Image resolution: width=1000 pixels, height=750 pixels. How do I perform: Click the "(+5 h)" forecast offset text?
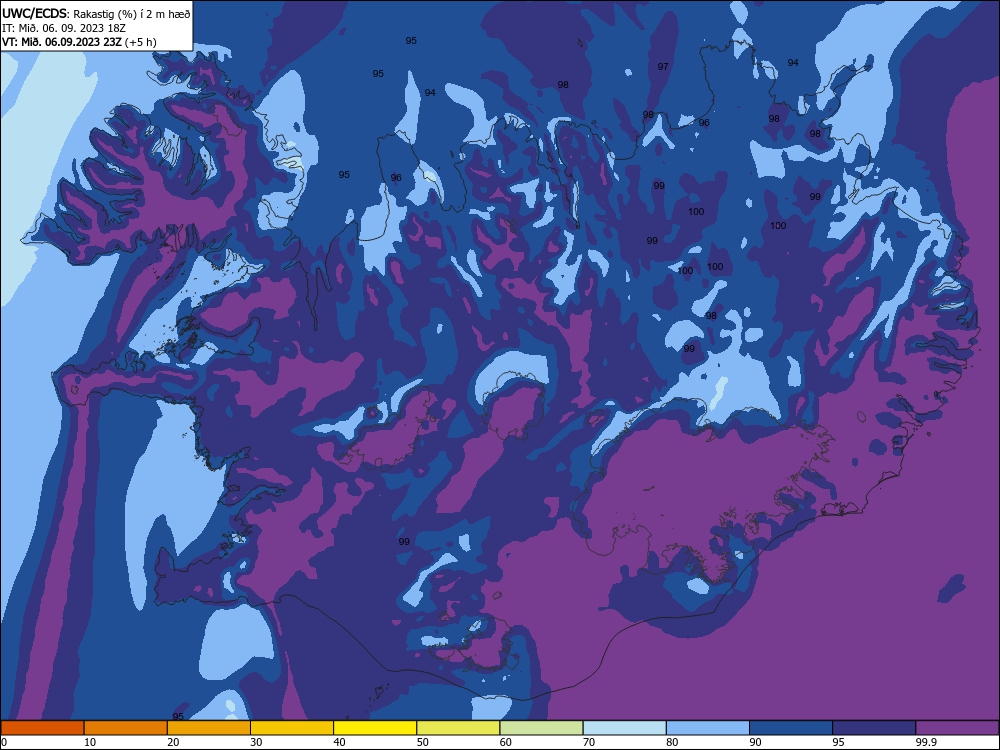[141, 42]
